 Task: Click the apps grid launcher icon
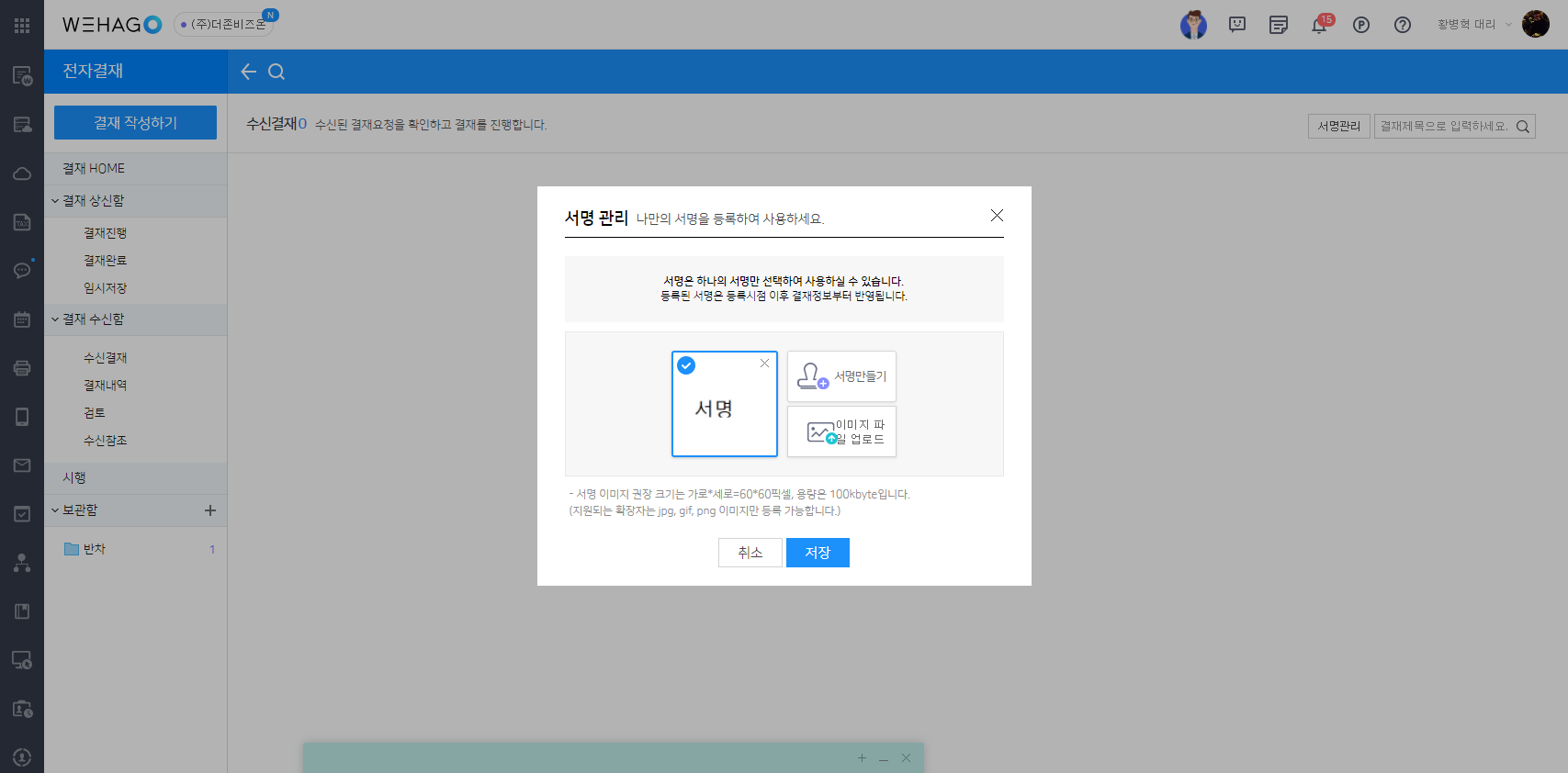coord(22,25)
